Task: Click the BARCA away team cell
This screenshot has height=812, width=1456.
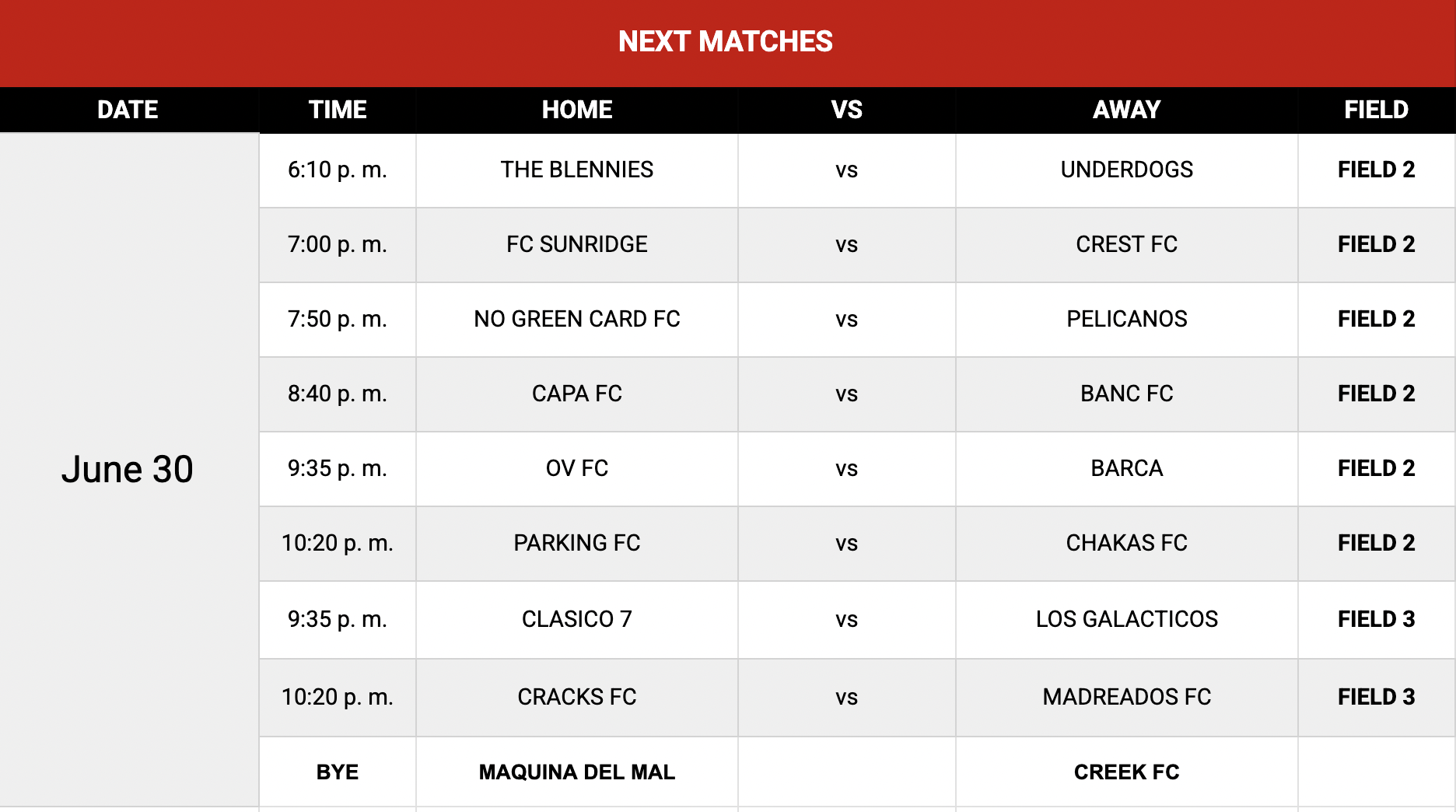Action: click(x=1127, y=469)
